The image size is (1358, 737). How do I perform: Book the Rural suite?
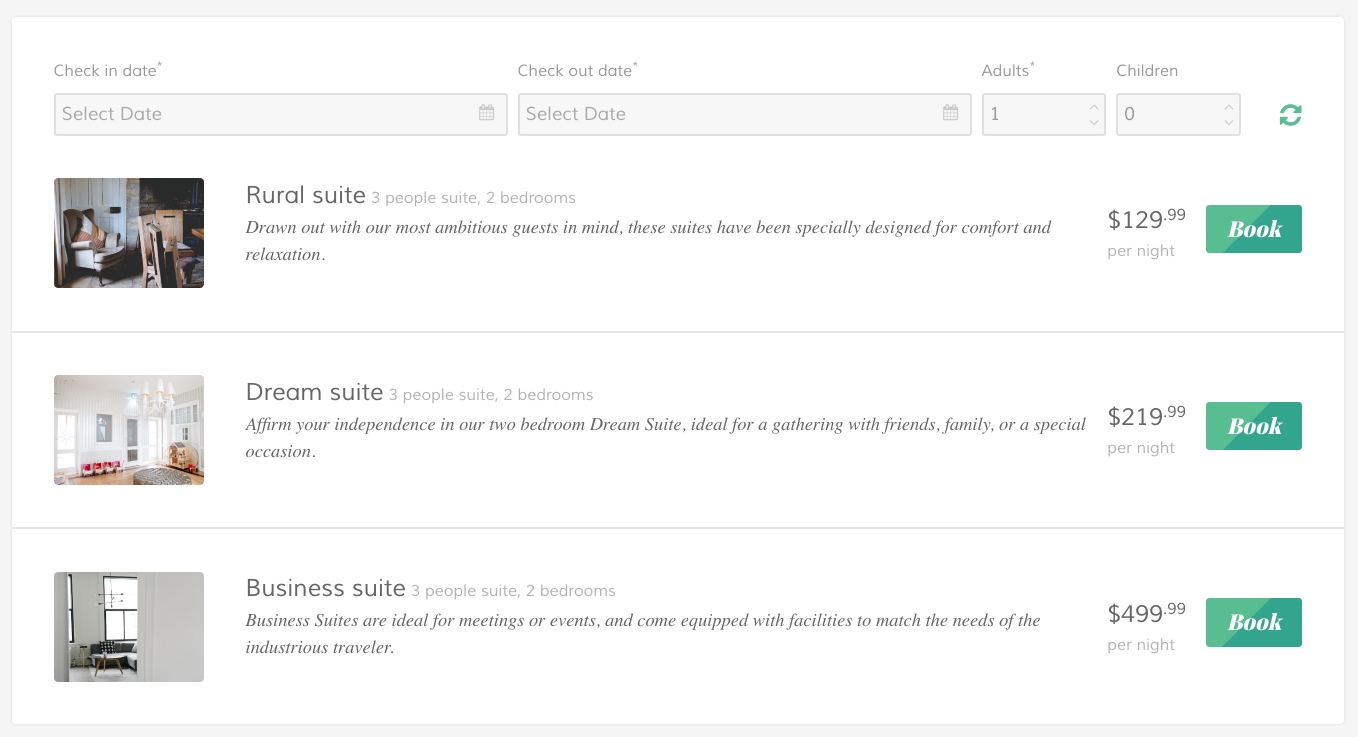click(x=1253, y=229)
